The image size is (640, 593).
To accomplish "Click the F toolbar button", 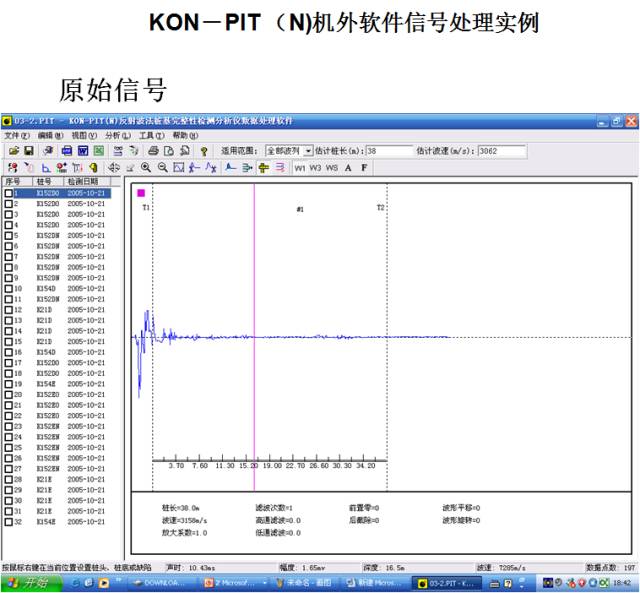I will (x=364, y=168).
